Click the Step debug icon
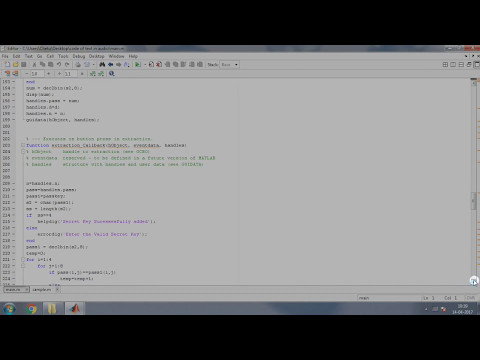480x360 pixels. tap(167, 64)
